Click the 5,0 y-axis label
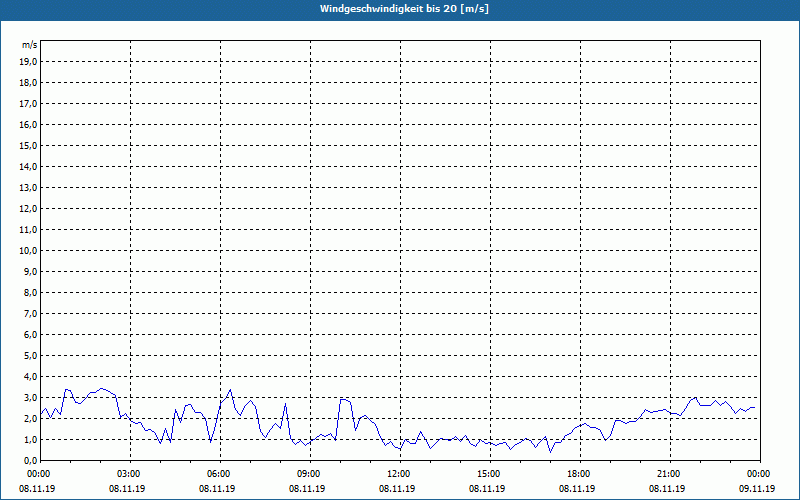Viewport: 800px width, 500px height. (32, 356)
